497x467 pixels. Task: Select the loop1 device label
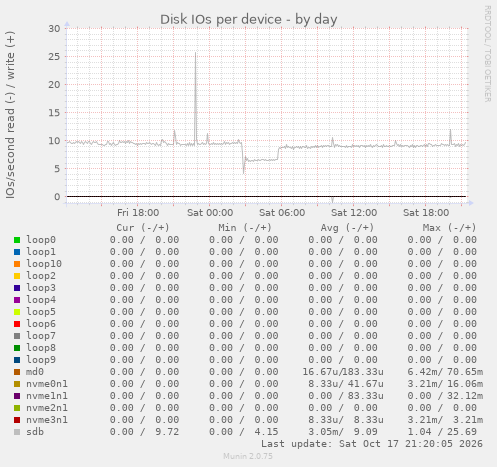click(41, 252)
